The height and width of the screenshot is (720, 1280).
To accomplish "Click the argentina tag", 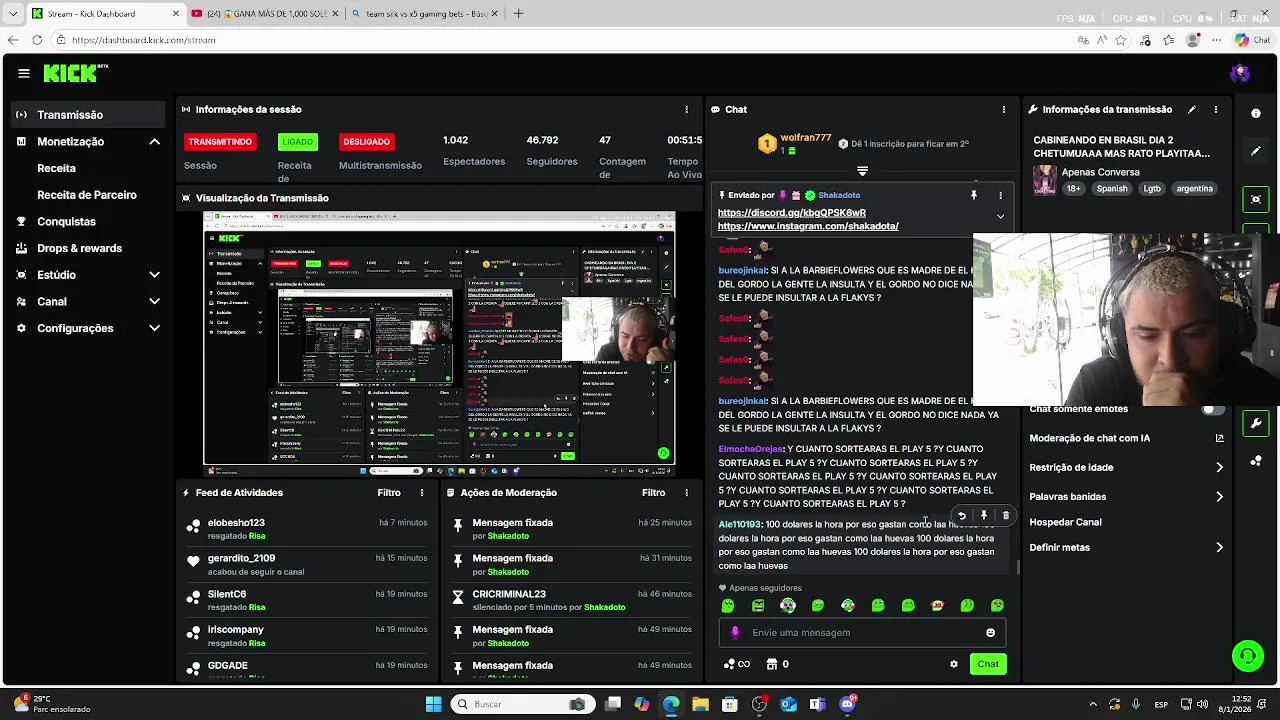I will coord(1194,189).
